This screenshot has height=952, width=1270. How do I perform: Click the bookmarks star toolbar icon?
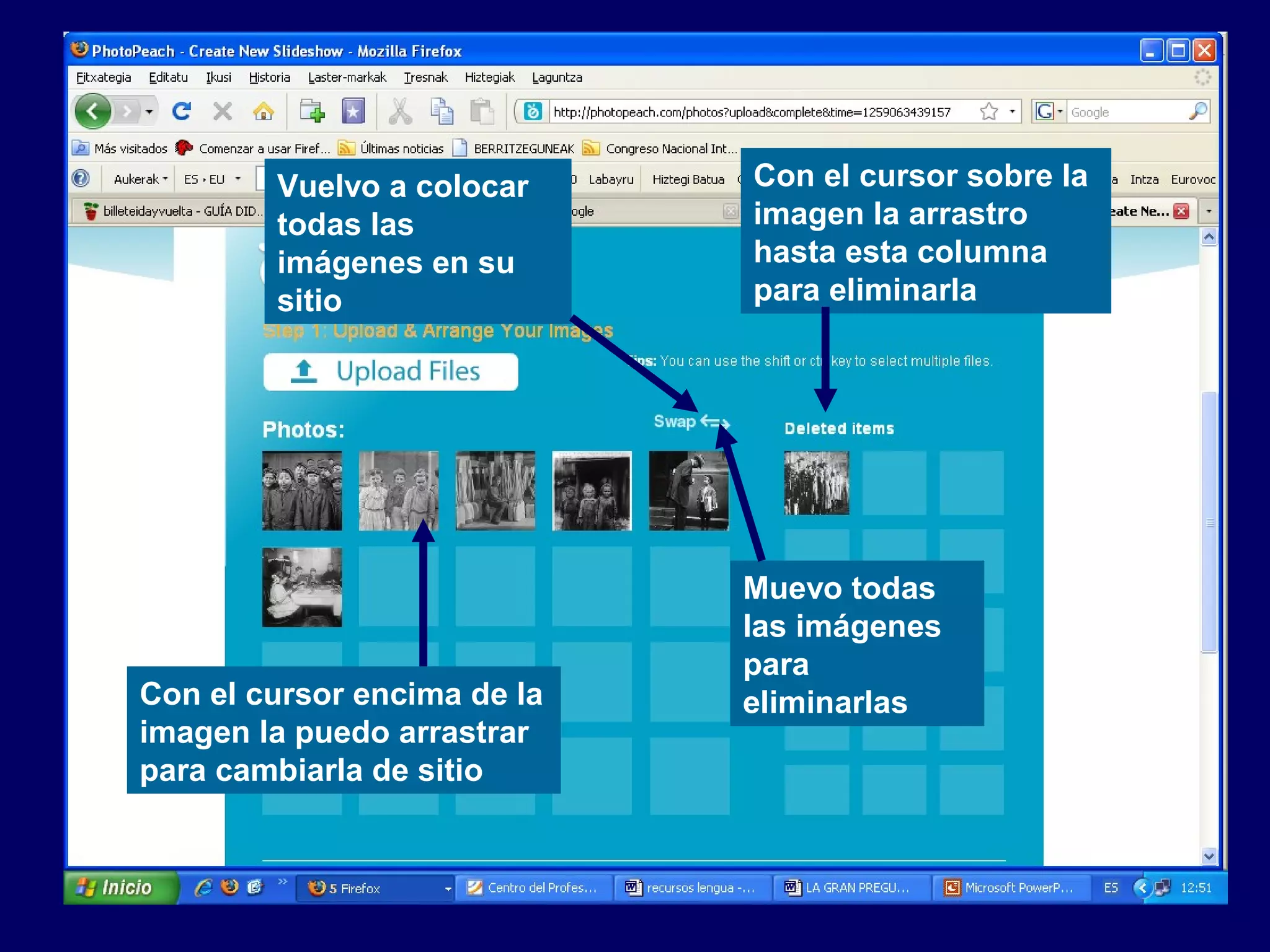353,112
